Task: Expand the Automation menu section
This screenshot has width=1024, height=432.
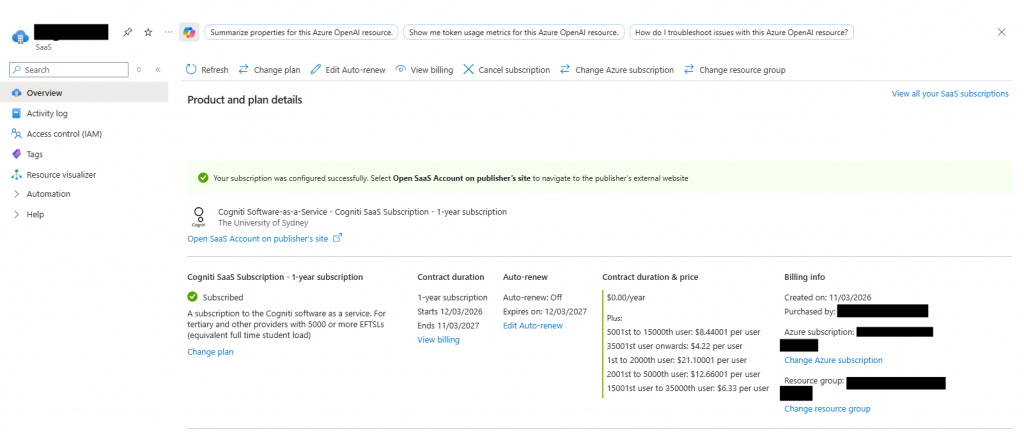Action: (48, 194)
